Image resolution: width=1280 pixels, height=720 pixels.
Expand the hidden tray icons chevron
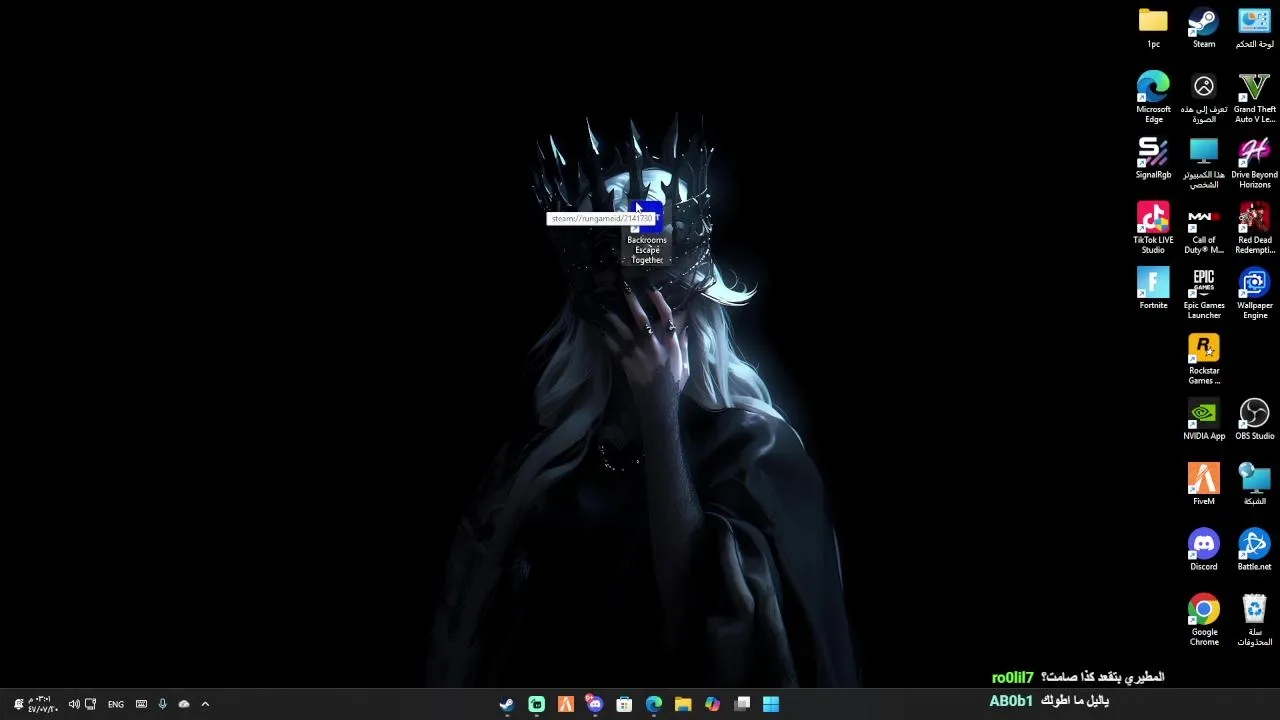[x=205, y=704]
